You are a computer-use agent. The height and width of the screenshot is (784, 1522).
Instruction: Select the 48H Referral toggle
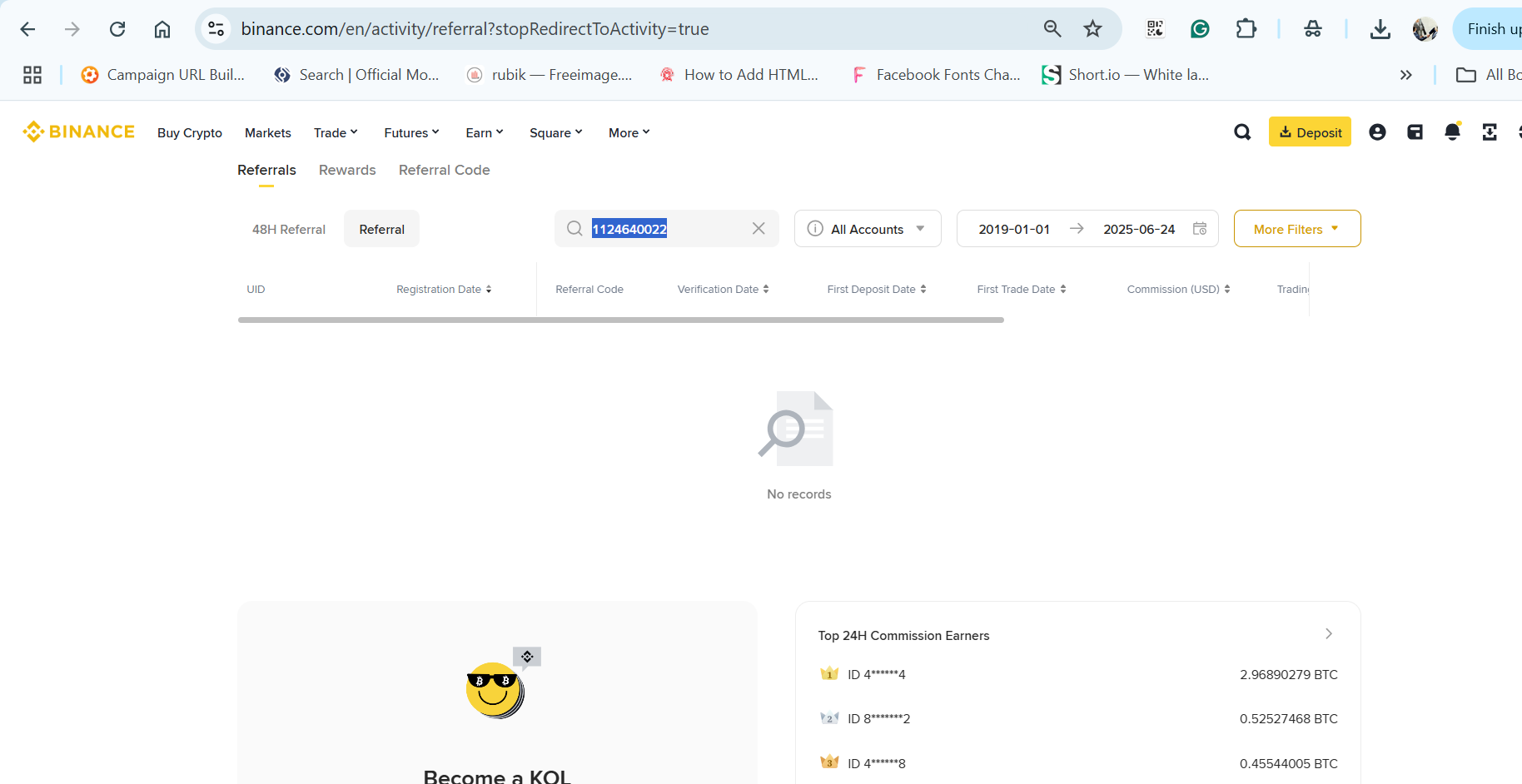pyautogui.click(x=289, y=229)
